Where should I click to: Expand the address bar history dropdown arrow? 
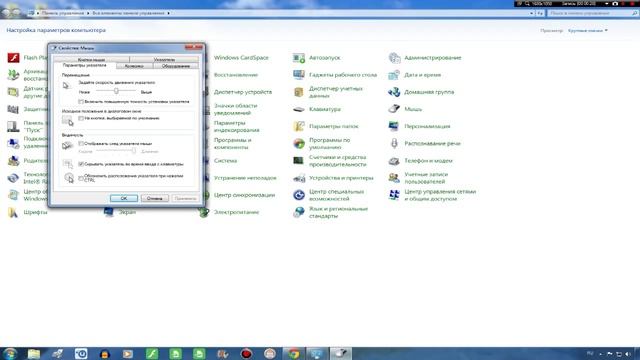coord(531,13)
